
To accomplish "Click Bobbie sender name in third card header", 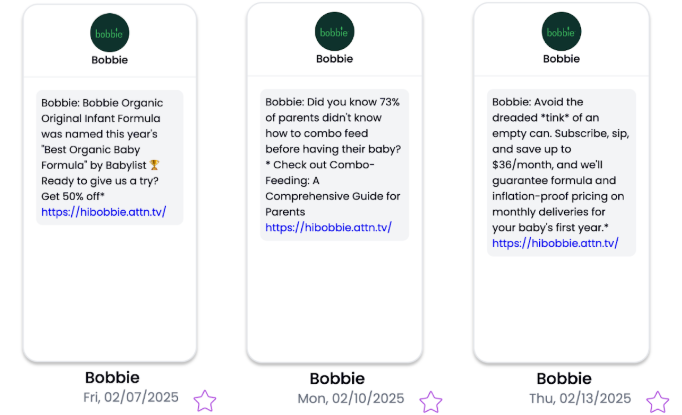I will 561,59.
